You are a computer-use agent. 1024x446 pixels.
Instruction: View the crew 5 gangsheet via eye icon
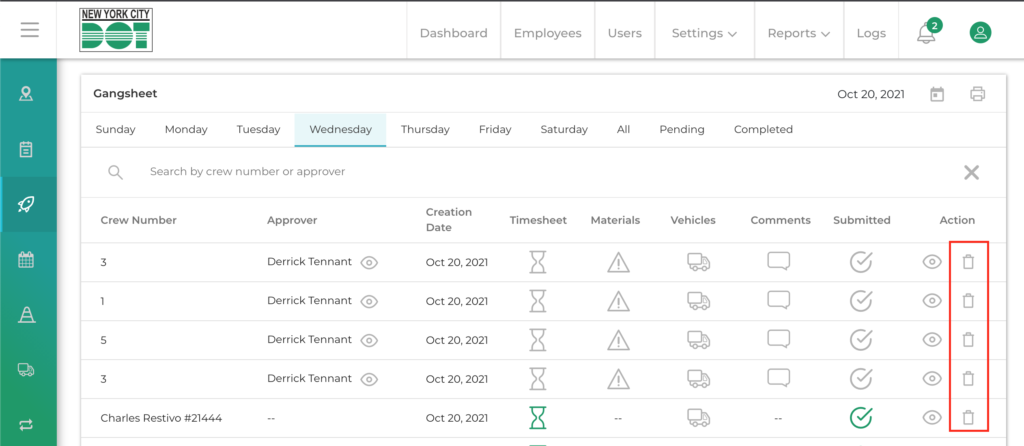[x=932, y=340]
